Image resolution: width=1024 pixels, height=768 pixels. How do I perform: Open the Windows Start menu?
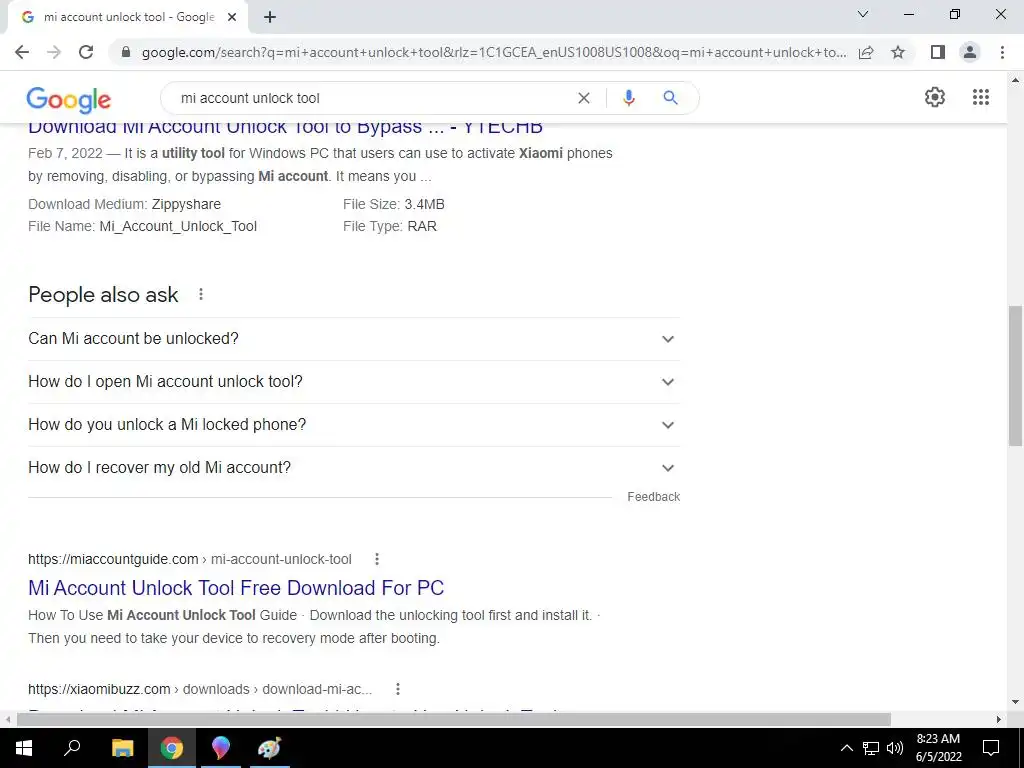(x=24, y=748)
